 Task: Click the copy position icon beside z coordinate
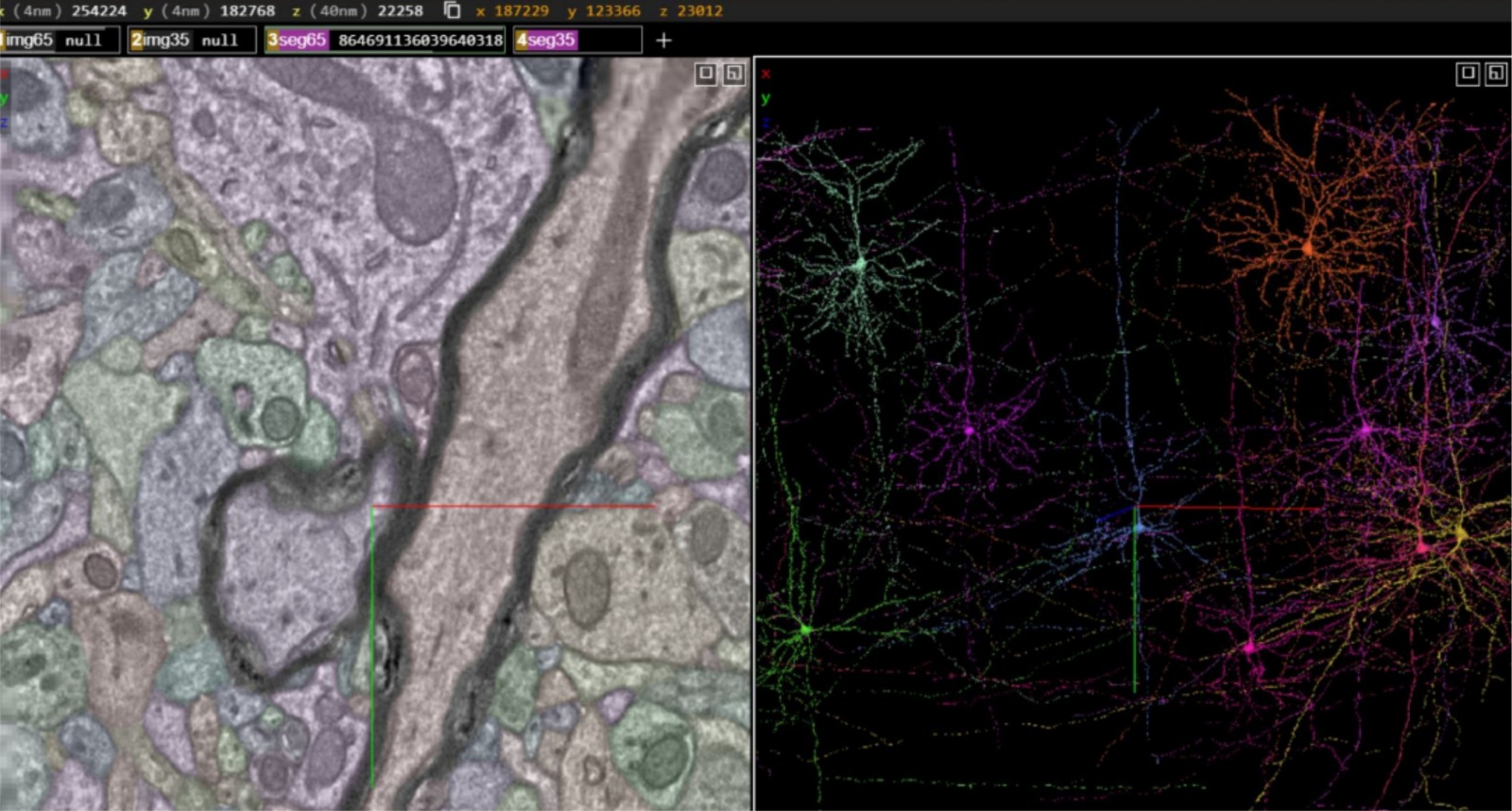pyautogui.click(x=453, y=10)
